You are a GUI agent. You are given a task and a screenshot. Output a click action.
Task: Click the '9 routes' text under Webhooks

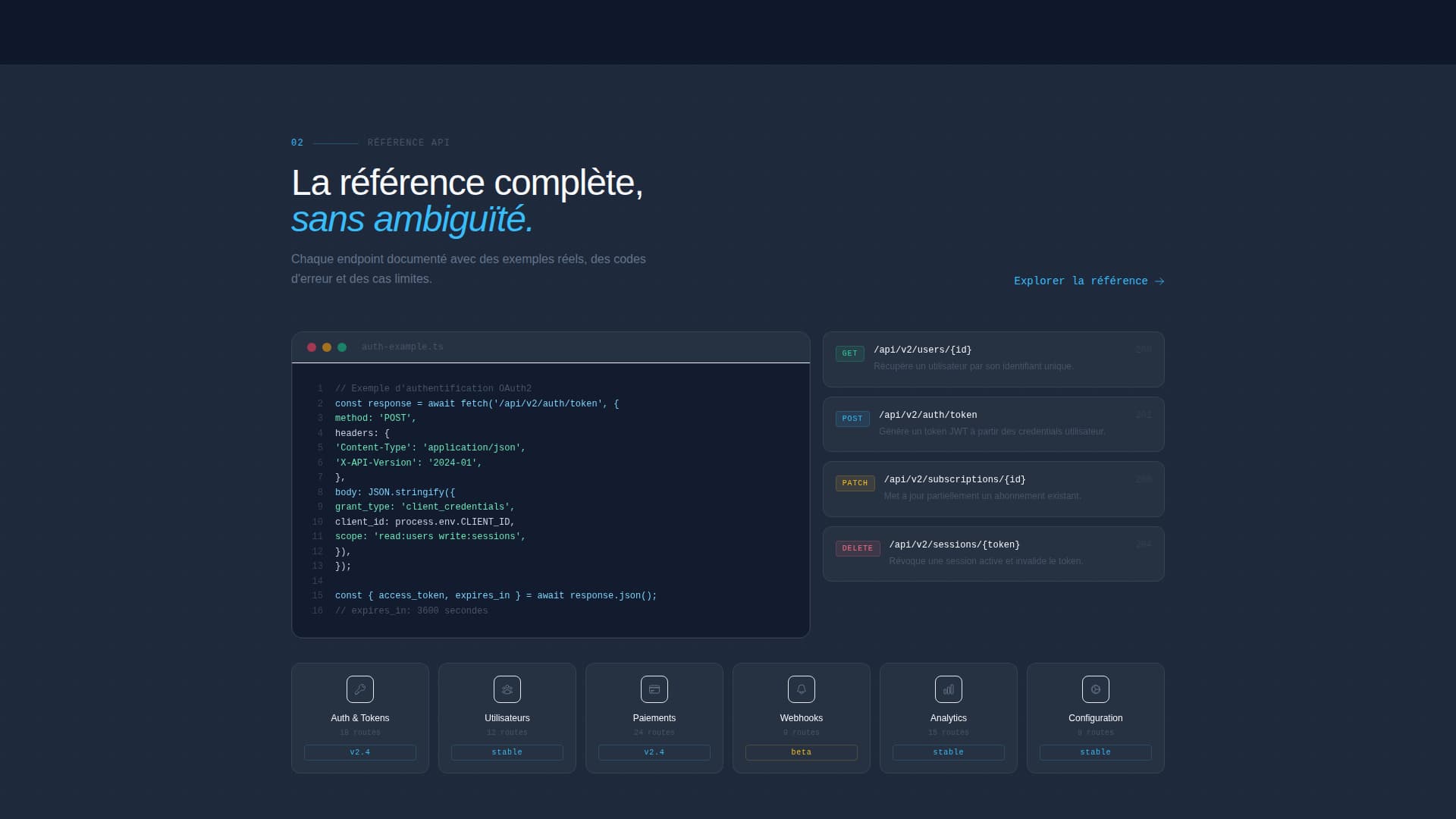click(802, 733)
